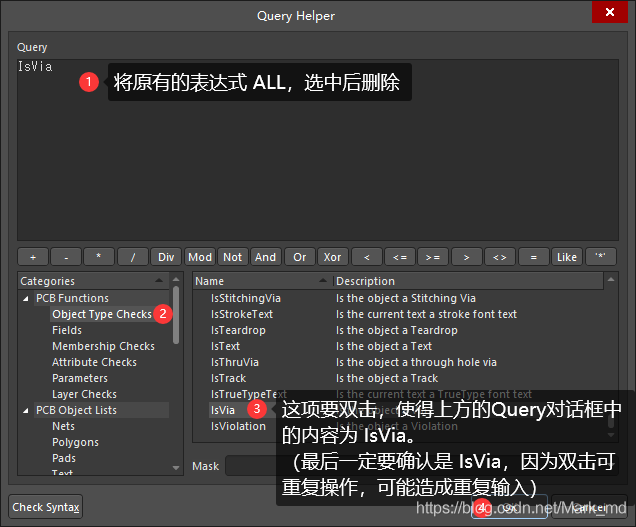
Task: Select IsStrokeText in the function list
Action: tap(242, 314)
